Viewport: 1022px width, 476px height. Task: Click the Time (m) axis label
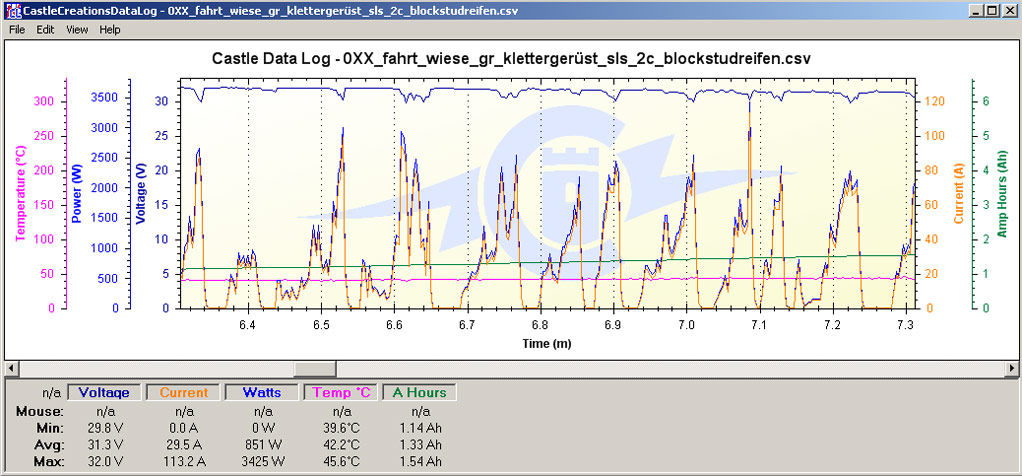[547, 343]
